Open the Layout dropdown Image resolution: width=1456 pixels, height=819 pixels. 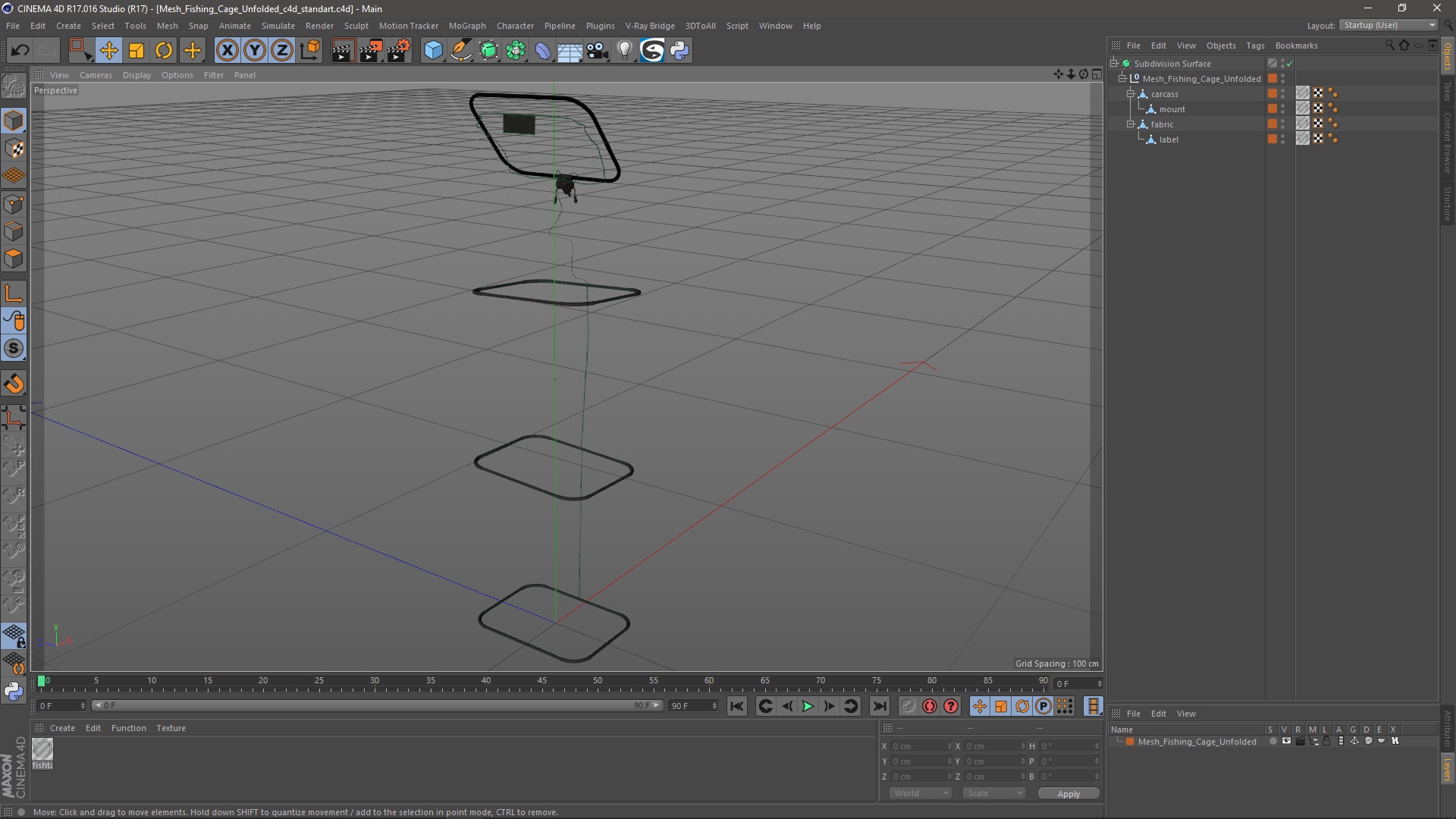coord(1389,25)
